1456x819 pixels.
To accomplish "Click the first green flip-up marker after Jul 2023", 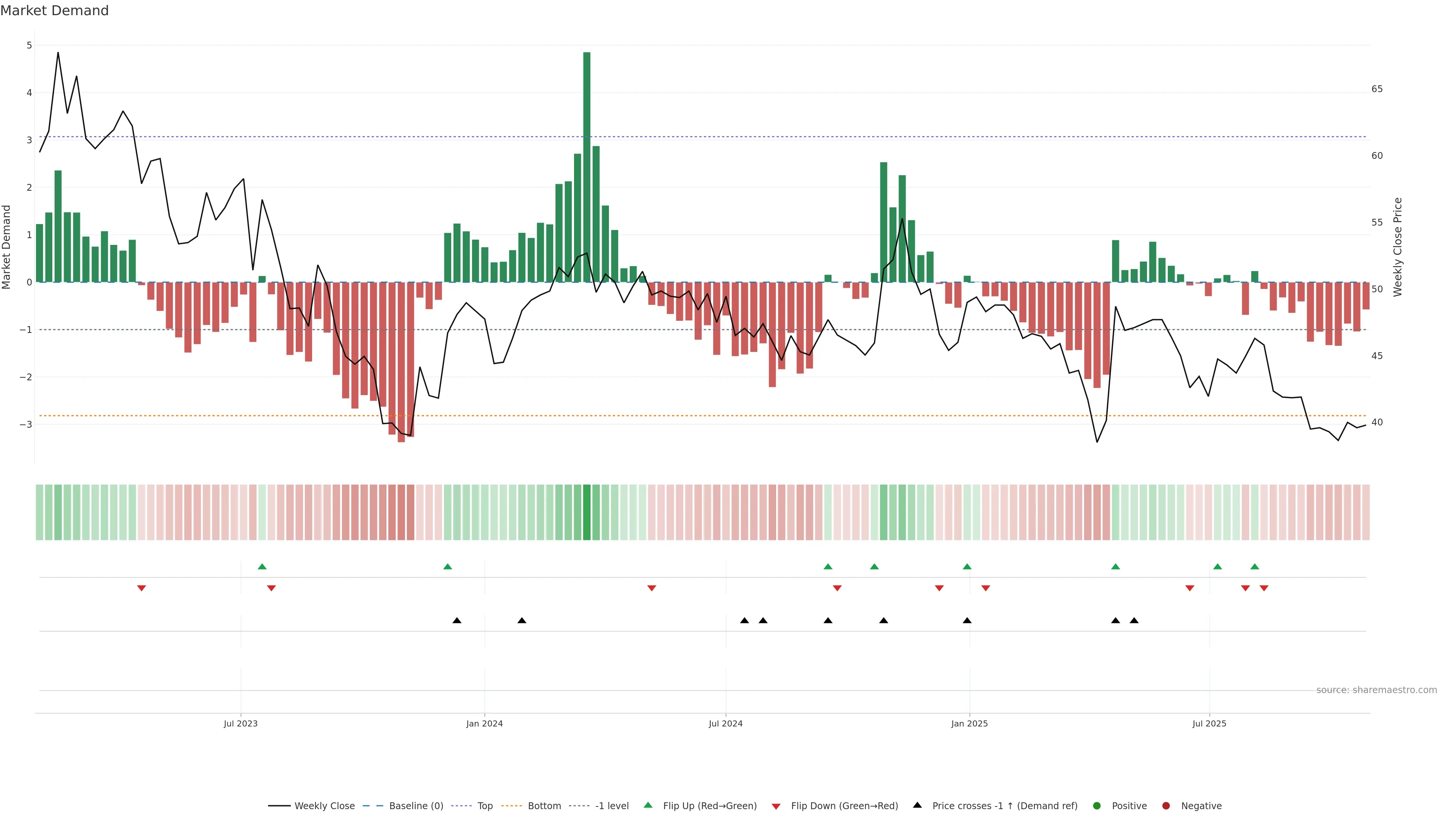I will click(262, 566).
